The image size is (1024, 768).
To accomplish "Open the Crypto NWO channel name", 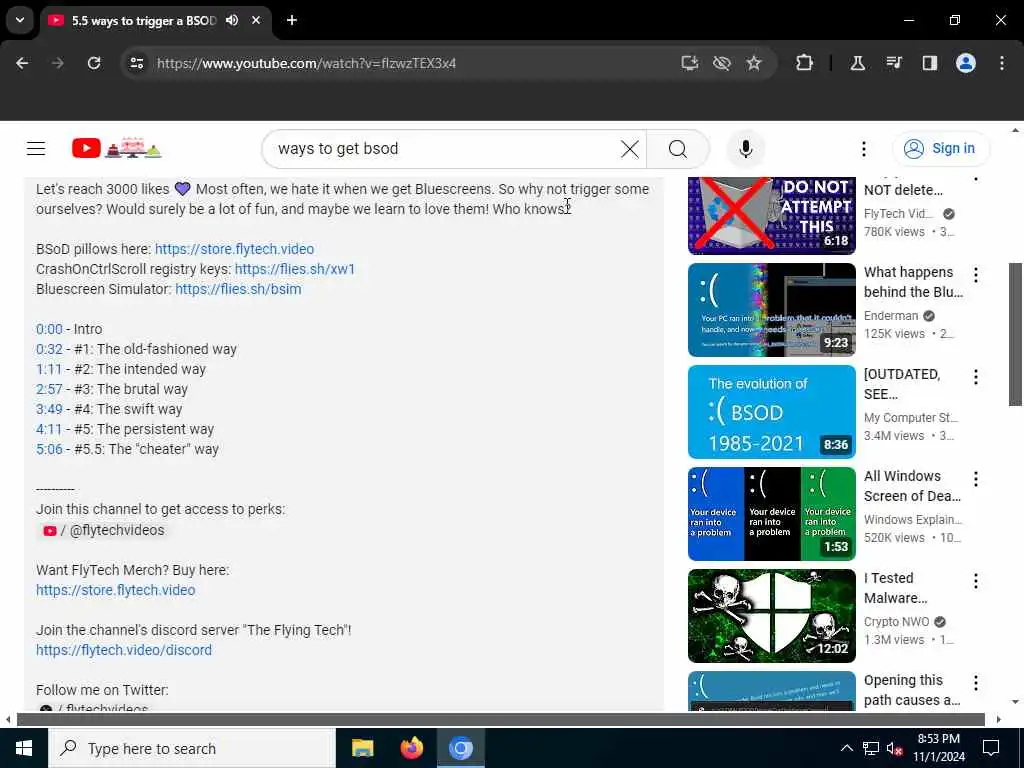I will (896, 622).
